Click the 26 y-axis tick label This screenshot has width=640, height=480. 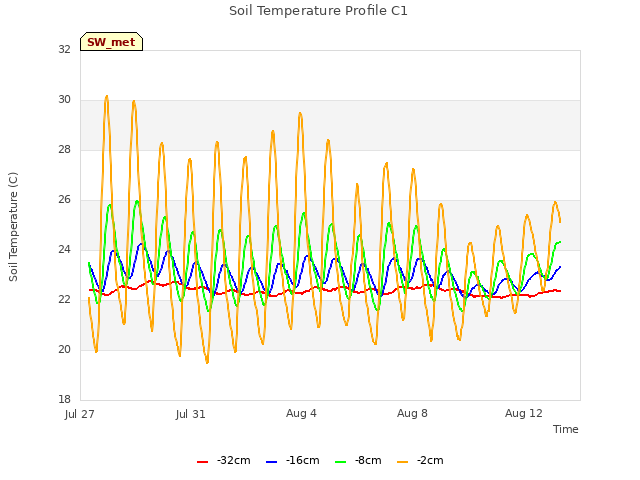pos(64,200)
